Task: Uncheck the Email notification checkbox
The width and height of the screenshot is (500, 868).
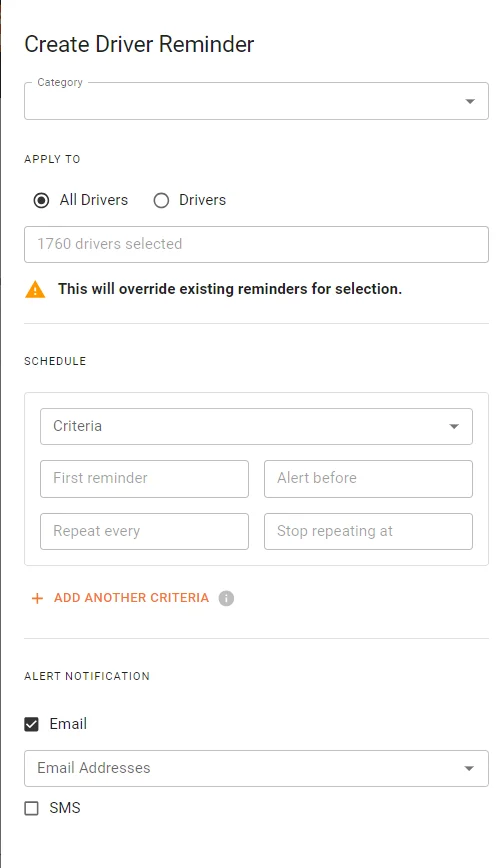Action: (32, 724)
